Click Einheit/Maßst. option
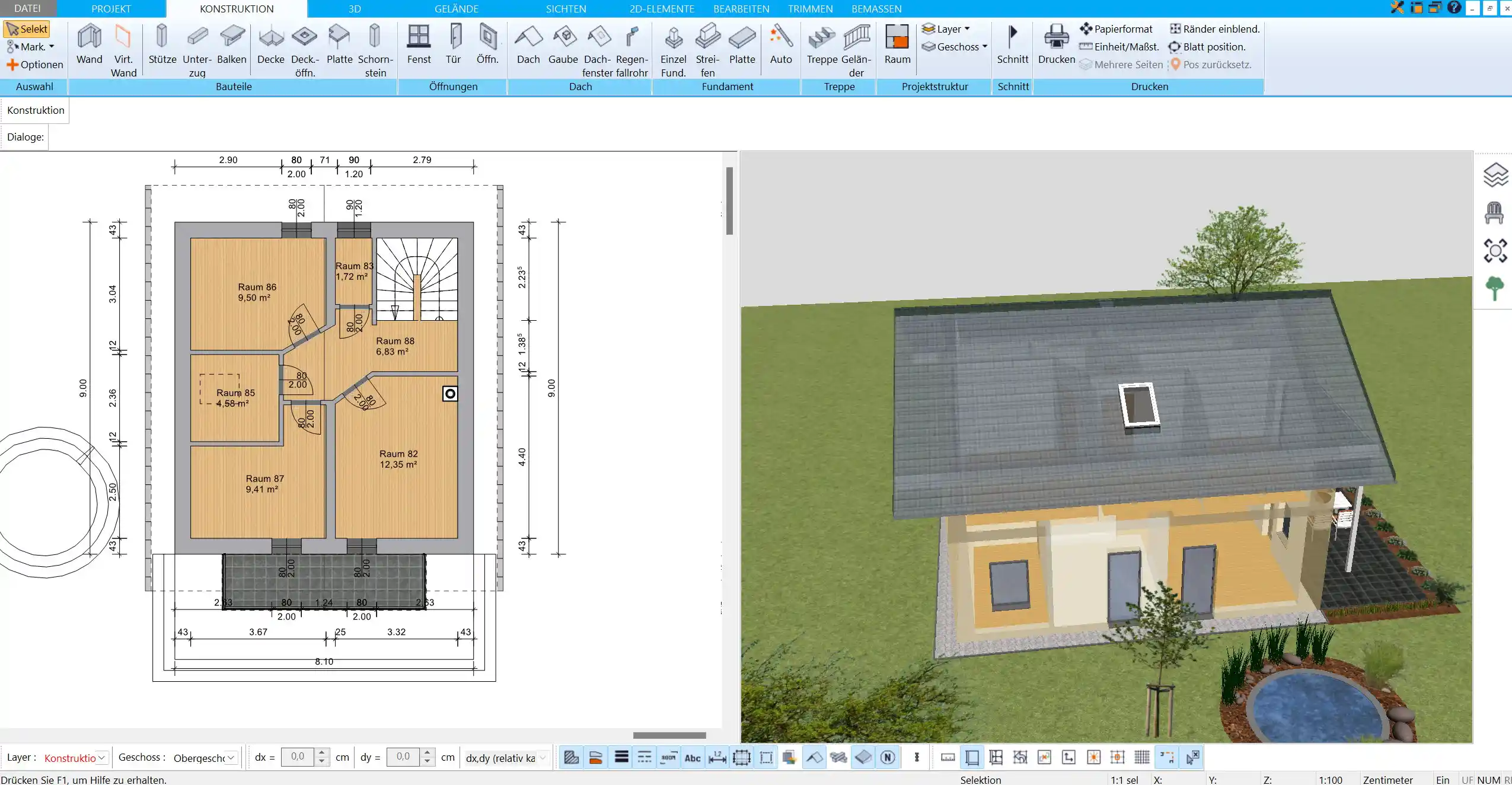 pos(1119,46)
